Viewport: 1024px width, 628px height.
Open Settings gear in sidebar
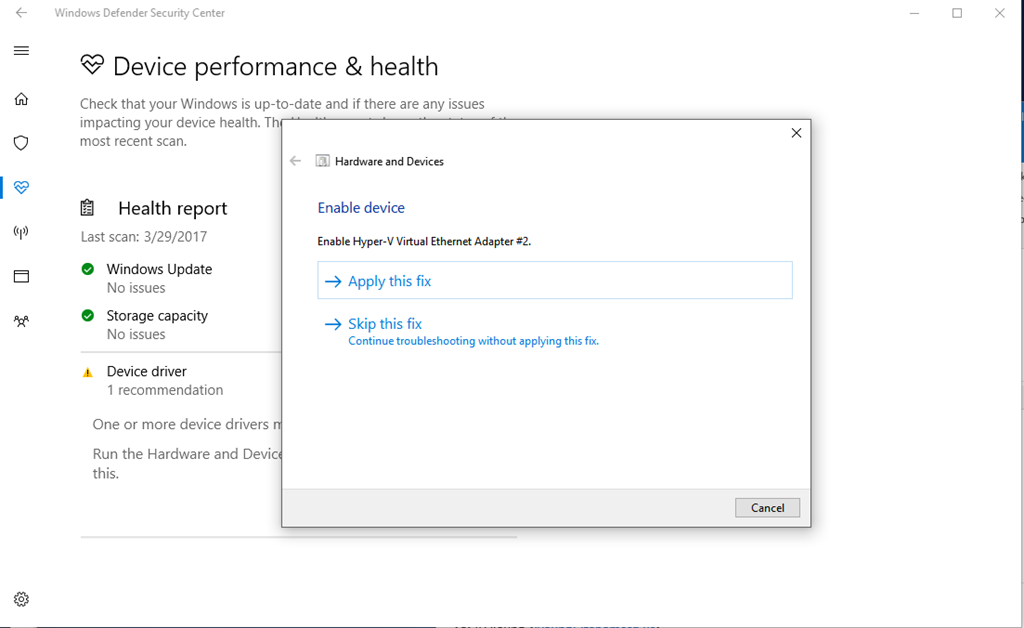(x=21, y=599)
